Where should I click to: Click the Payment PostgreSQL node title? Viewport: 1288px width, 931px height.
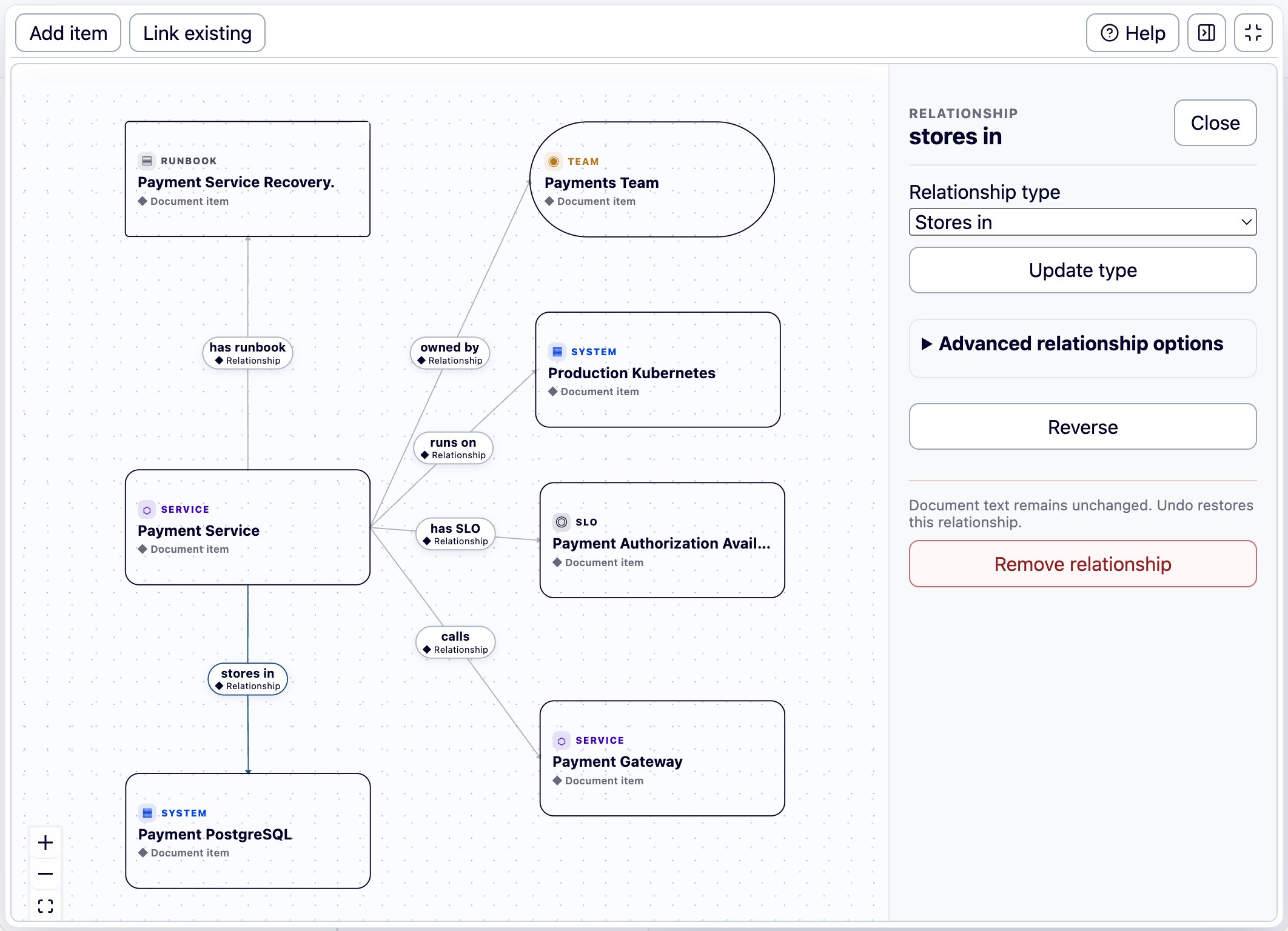tap(215, 834)
